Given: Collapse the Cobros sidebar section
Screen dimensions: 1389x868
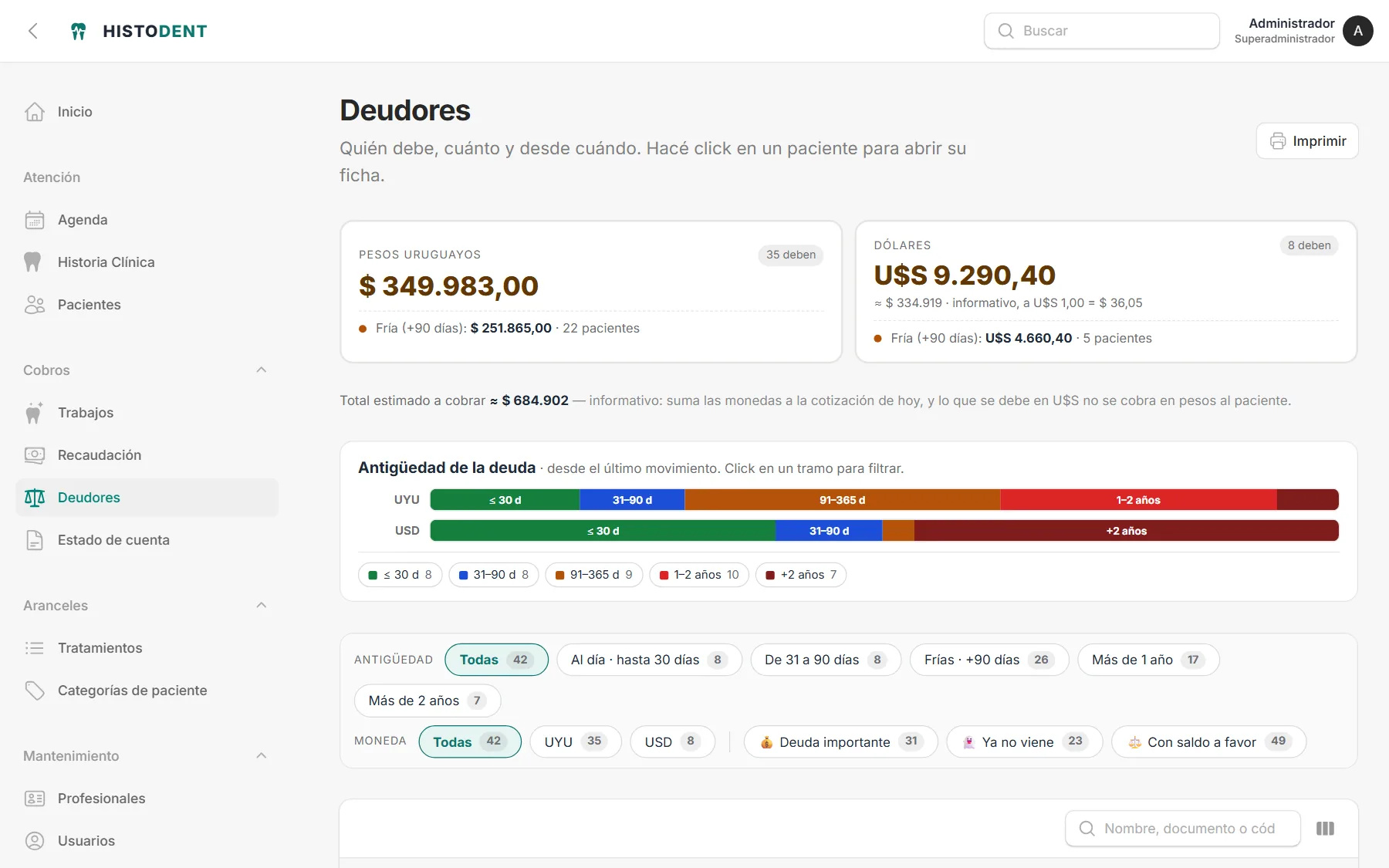Looking at the screenshot, I should 262,370.
